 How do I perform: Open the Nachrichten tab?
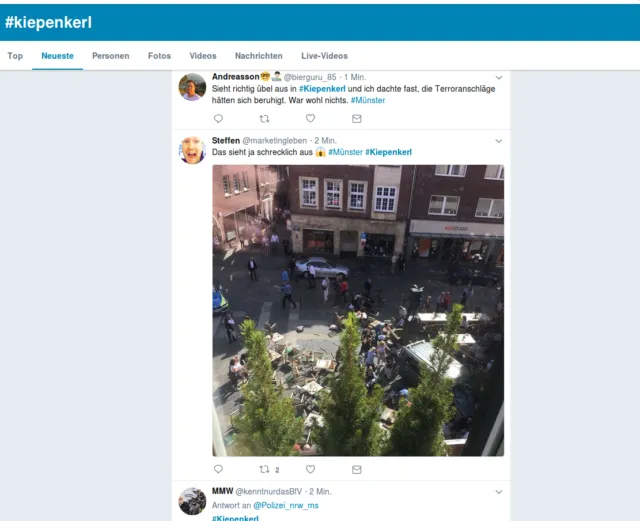point(259,56)
